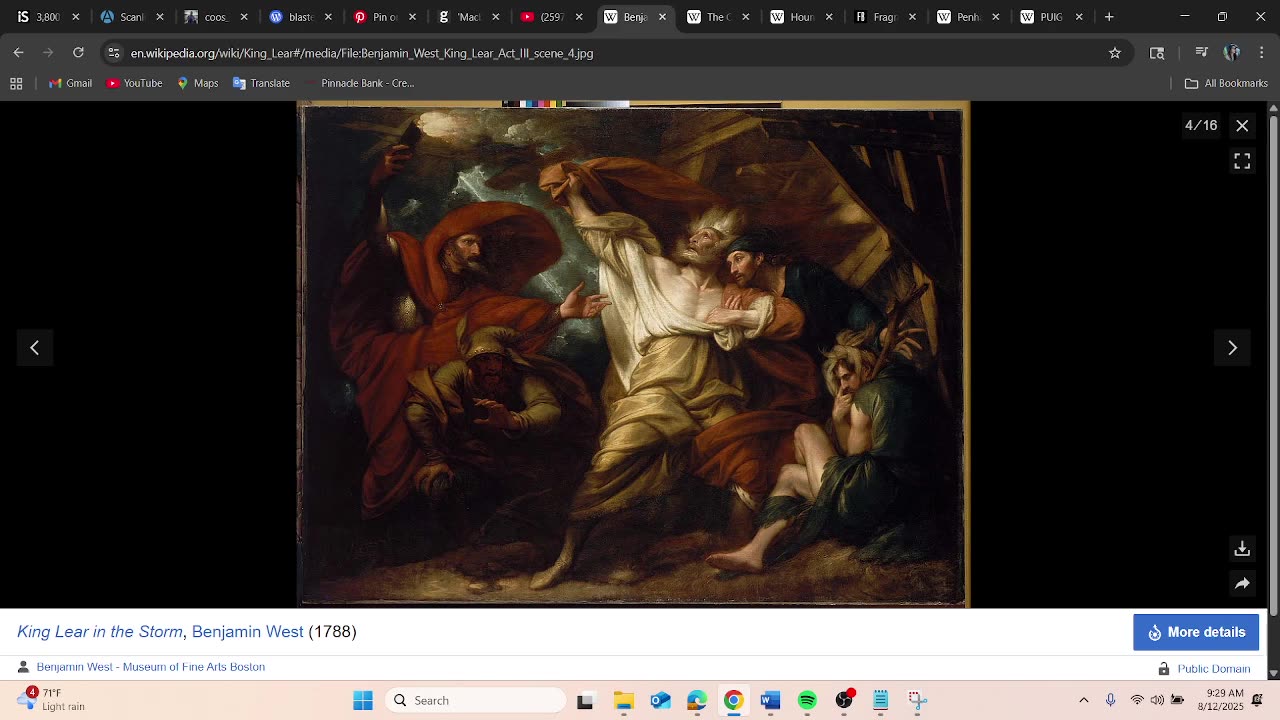Open the Translate bookmark
This screenshot has width=1280, height=720.
click(x=261, y=83)
